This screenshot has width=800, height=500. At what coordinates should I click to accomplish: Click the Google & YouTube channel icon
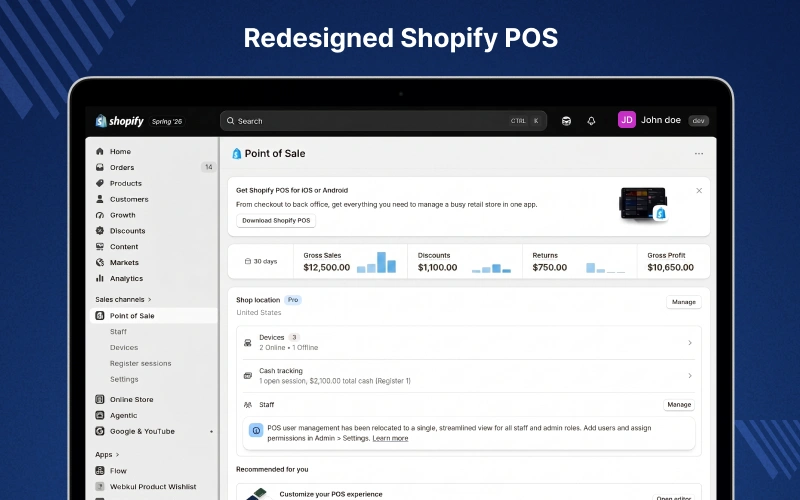[100, 431]
